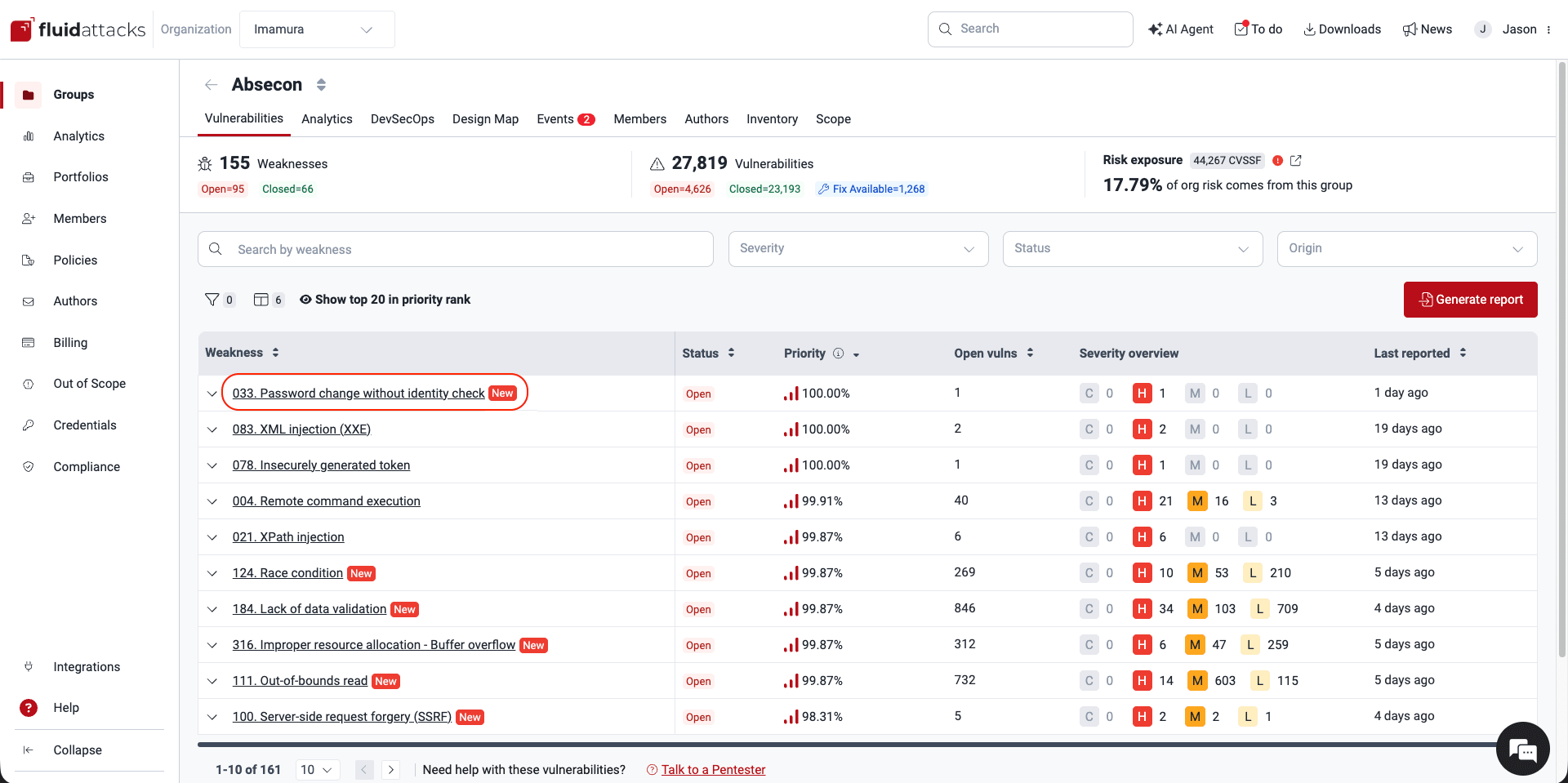Expand the Remote command execution row
Screen dimensions: 1568x783
212,500
